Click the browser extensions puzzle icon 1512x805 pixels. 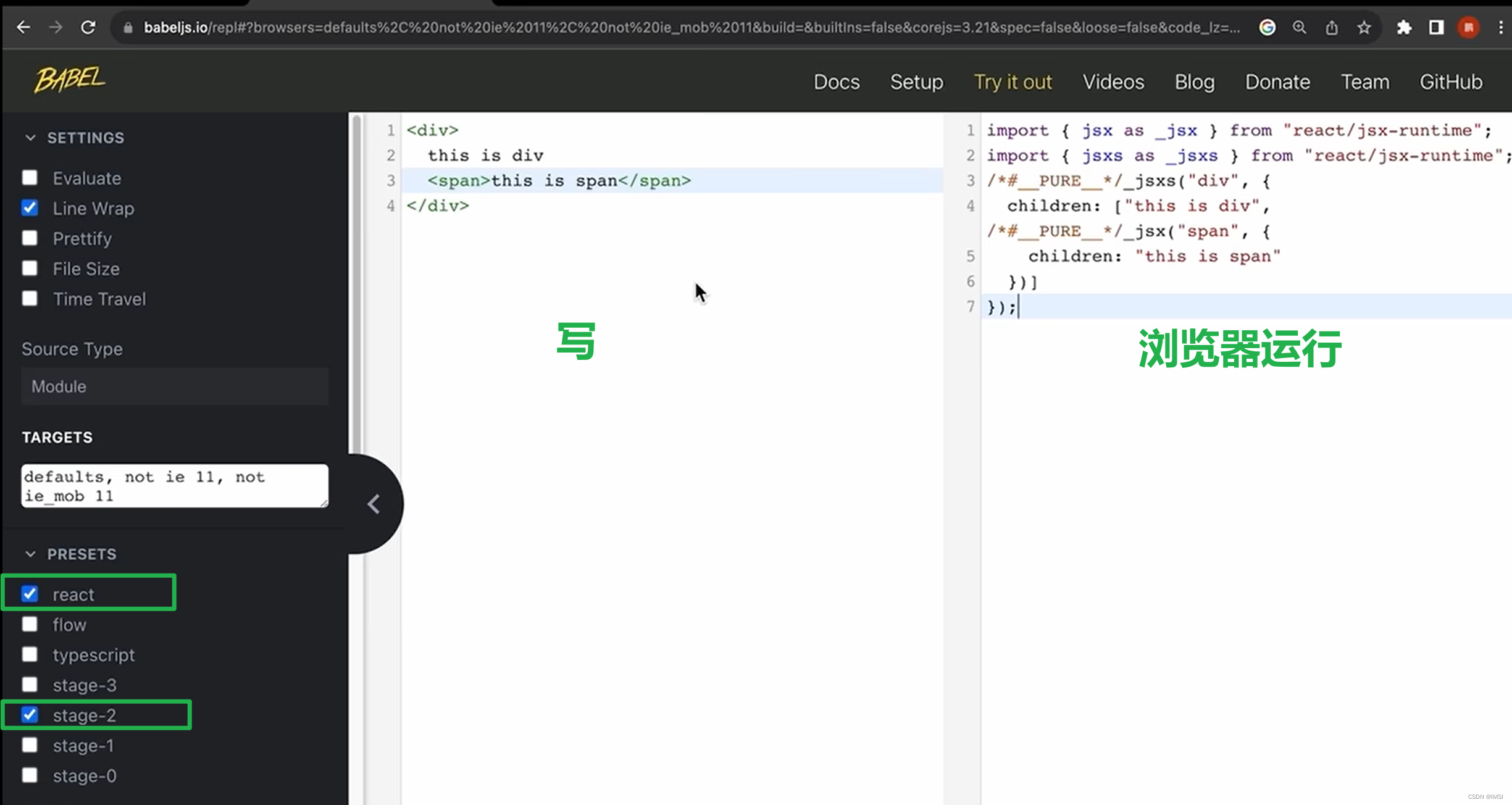tap(1405, 28)
